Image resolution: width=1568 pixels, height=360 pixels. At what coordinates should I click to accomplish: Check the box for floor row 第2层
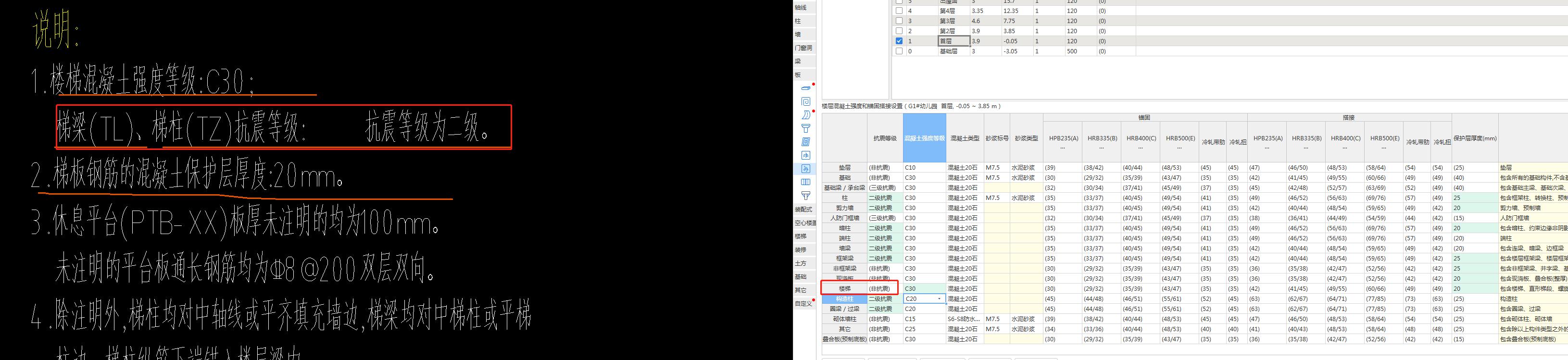point(899,31)
